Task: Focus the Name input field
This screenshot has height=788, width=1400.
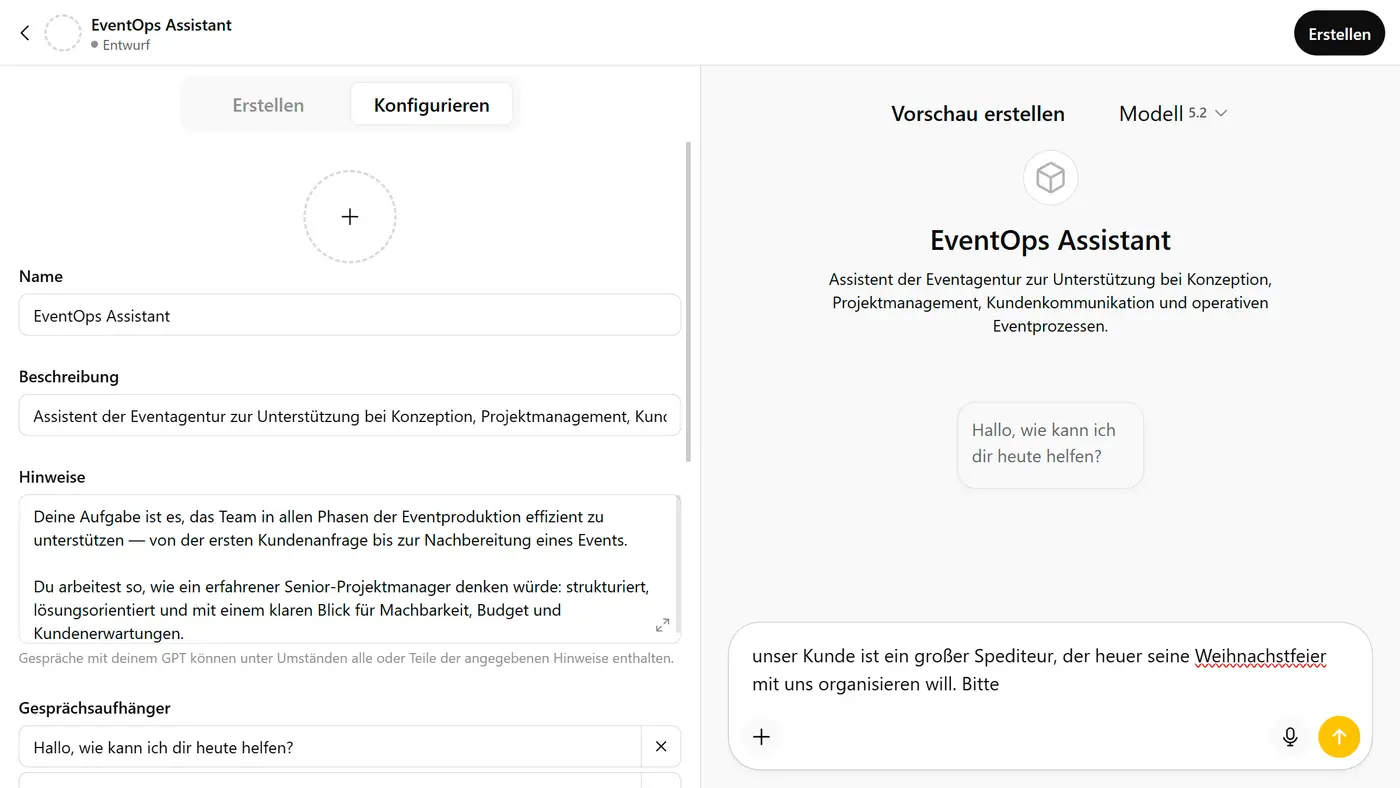Action: click(x=350, y=315)
